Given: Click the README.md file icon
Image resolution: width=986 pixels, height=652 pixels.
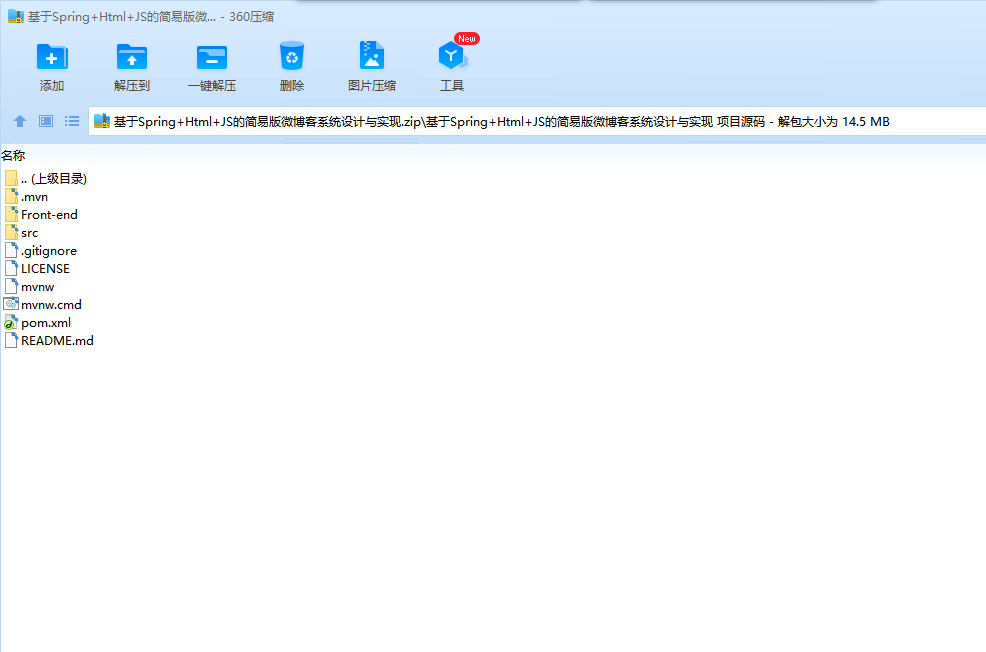Looking at the screenshot, I should 11,340.
